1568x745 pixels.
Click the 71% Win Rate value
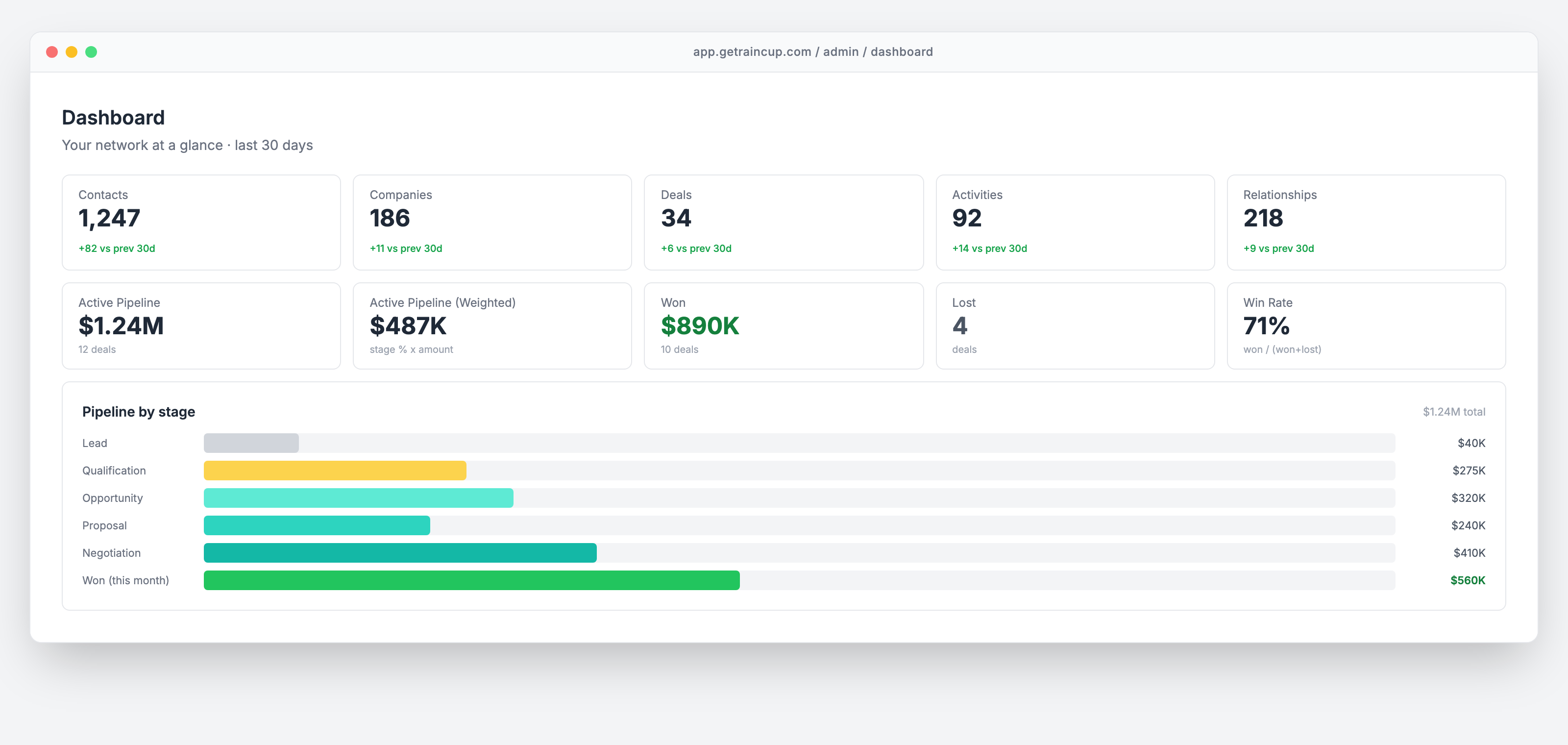1266,325
